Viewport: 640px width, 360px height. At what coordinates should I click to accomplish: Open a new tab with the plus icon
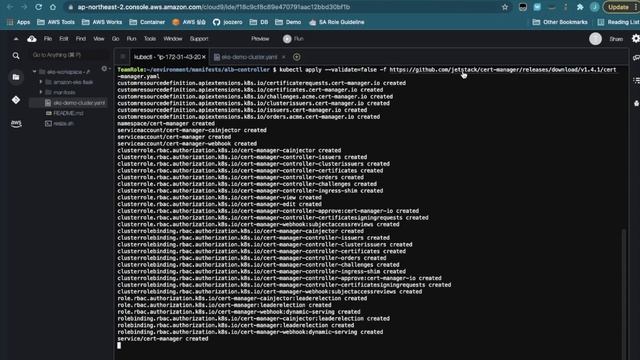297,57
